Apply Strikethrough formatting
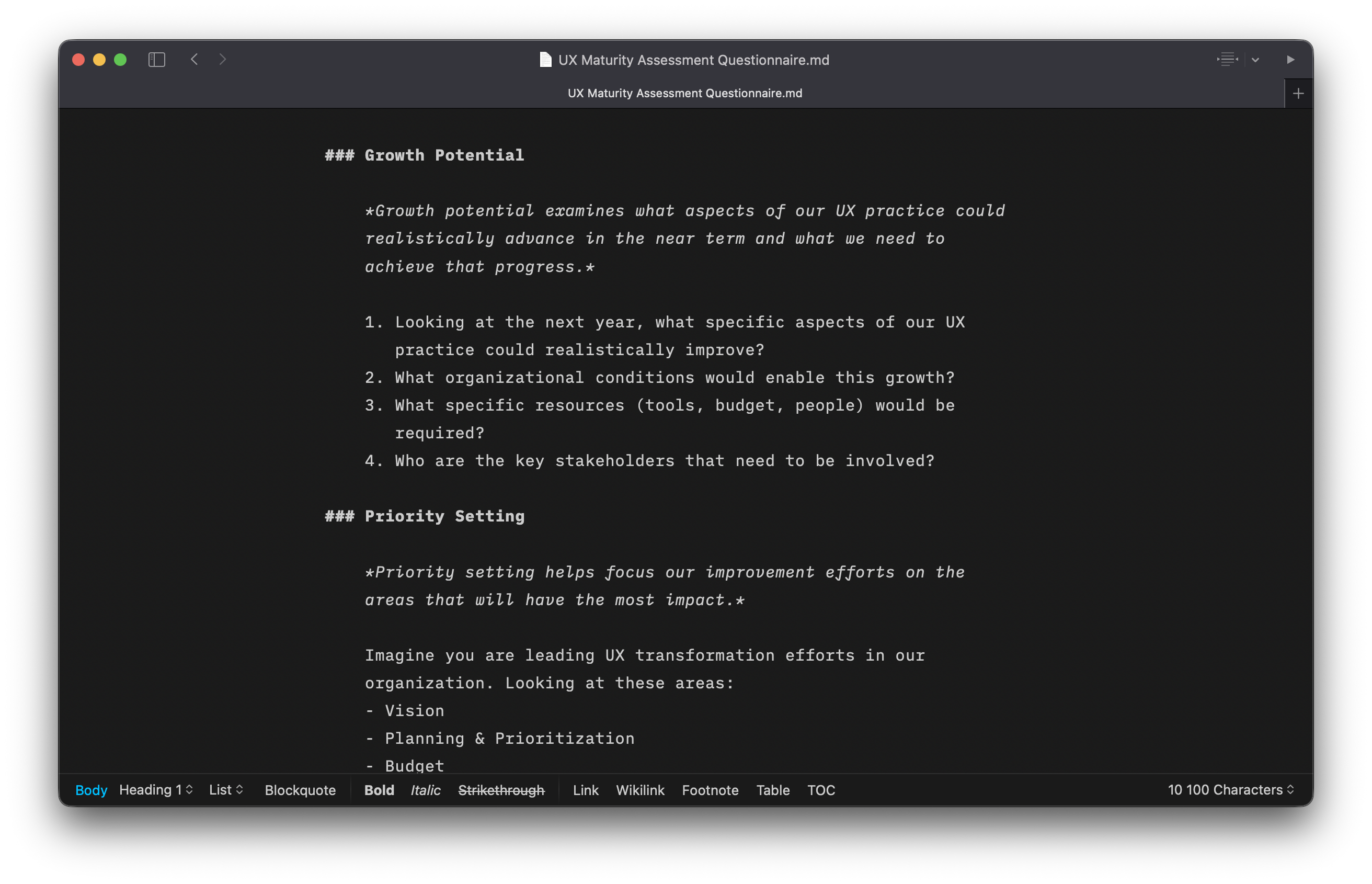This screenshot has width=1372, height=884. pyautogui.click(x=501, y=790)
